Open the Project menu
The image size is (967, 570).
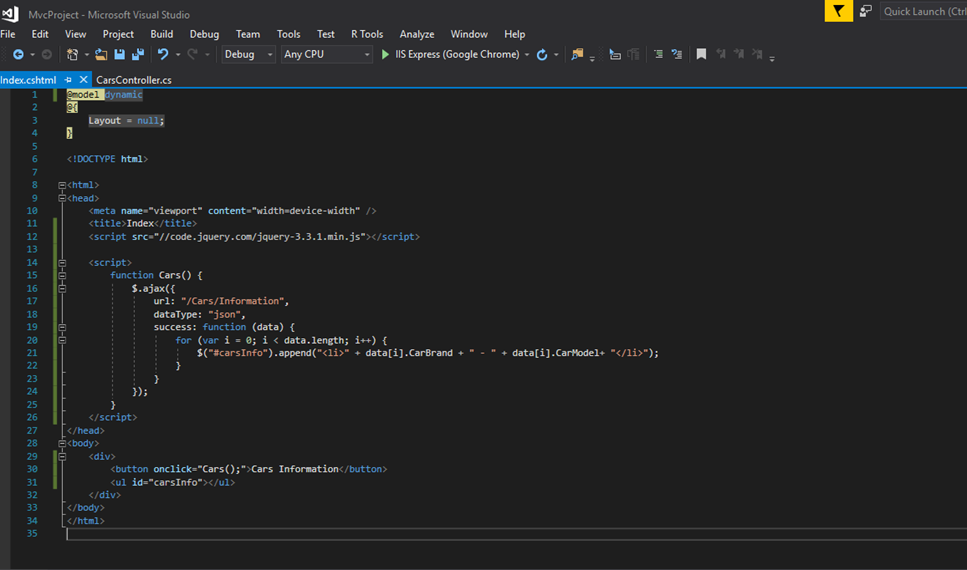point(118,34)
